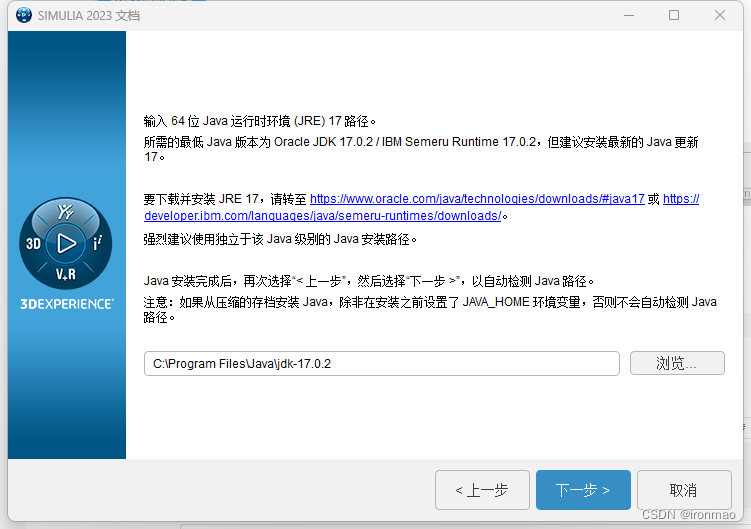751x529 pixels.
Task: Open the IBM Semeru runtimes downloads link
Action: click(x=322, y=216)
